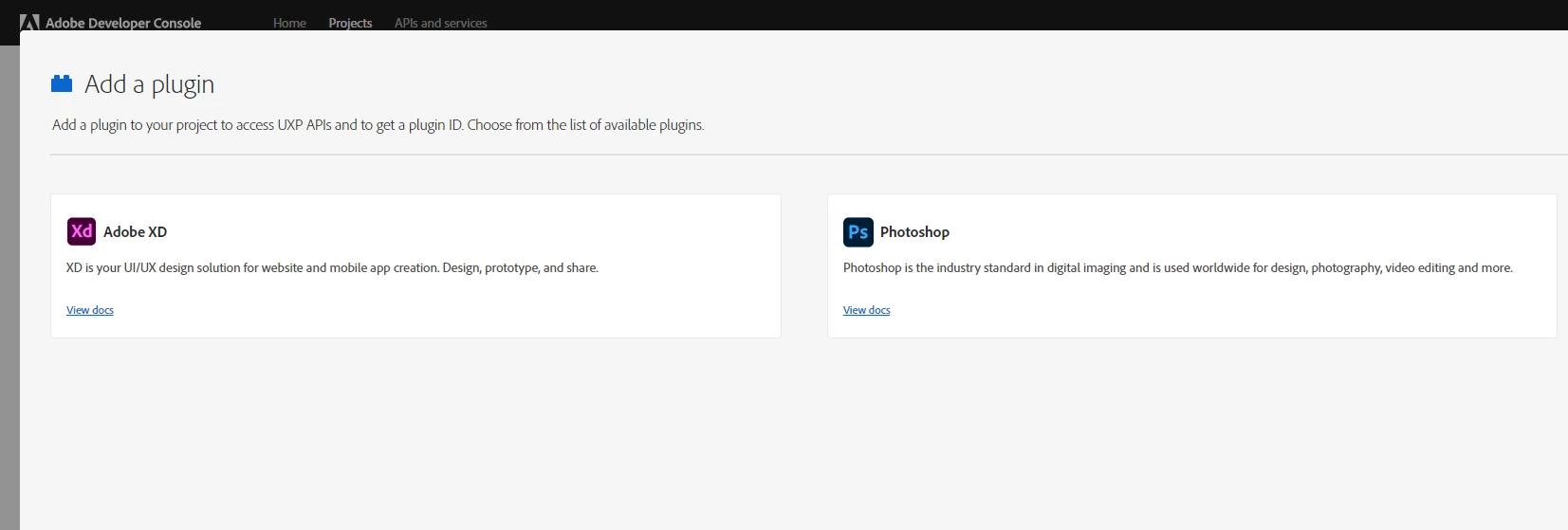
Task: Select the Adobe XD plugin card
Action: (x=415, y=265)
